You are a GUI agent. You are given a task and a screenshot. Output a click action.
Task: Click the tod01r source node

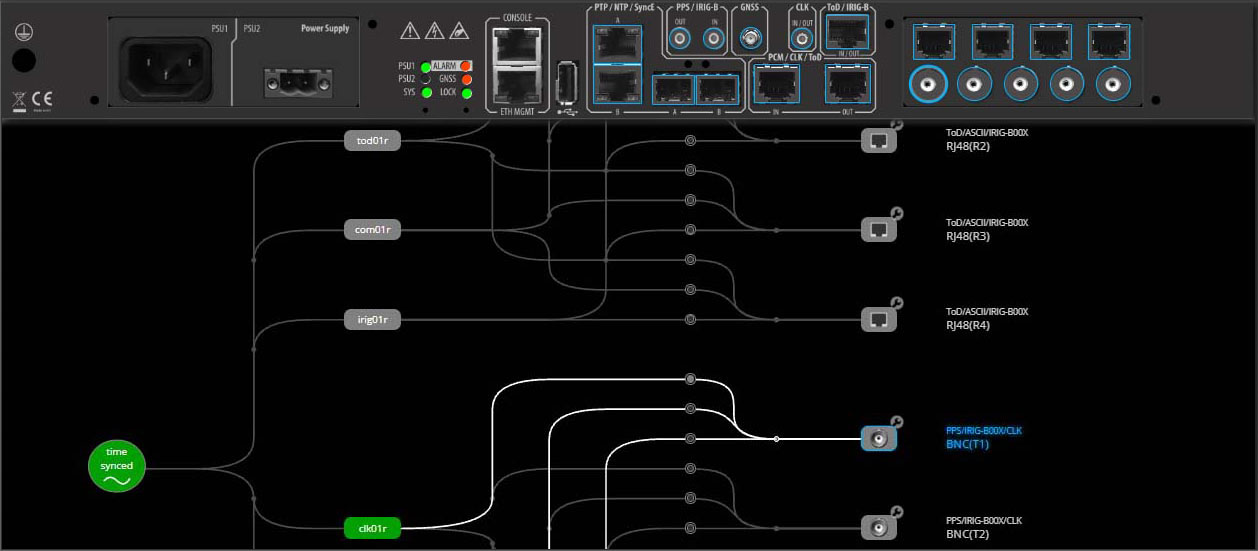pyautogui.click(x=371, y=141)
